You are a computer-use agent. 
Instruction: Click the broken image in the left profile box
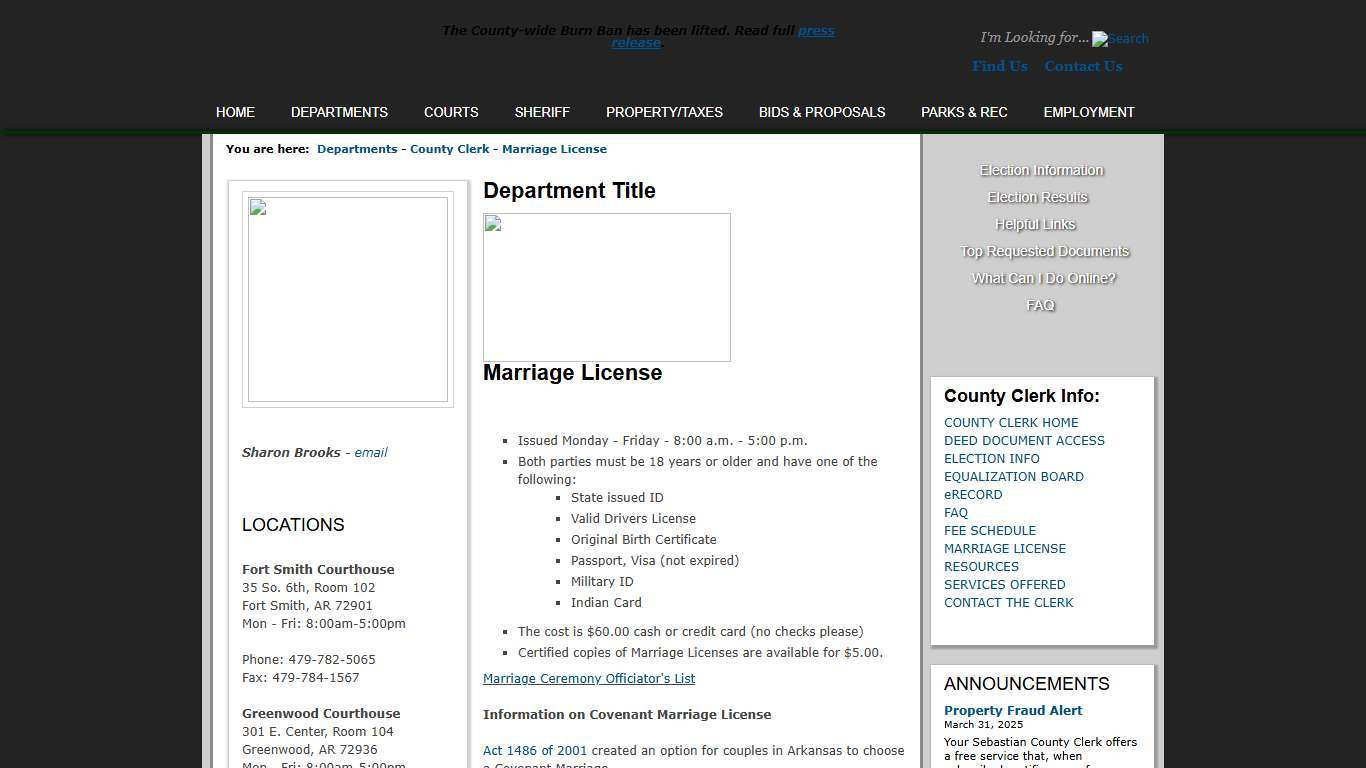click(x=347, y=299)
